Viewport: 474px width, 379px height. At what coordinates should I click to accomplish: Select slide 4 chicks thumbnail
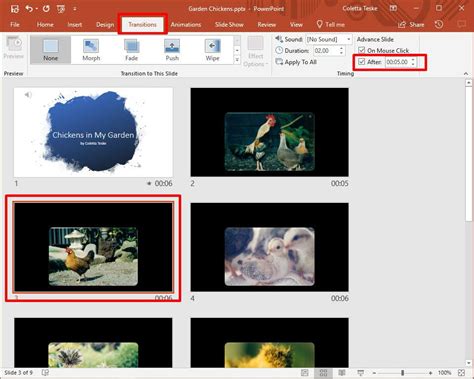269,247
